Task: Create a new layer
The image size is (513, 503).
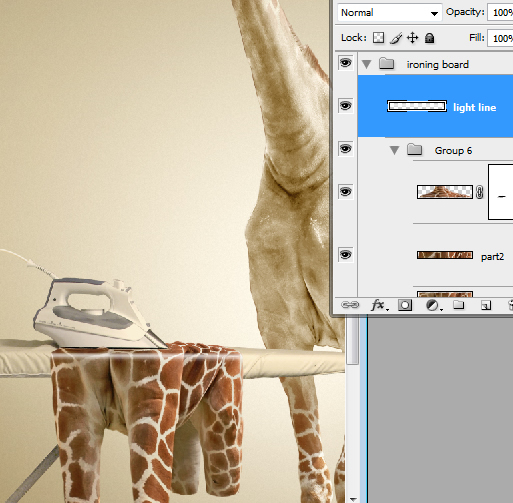Action: (x=486, y=305)
